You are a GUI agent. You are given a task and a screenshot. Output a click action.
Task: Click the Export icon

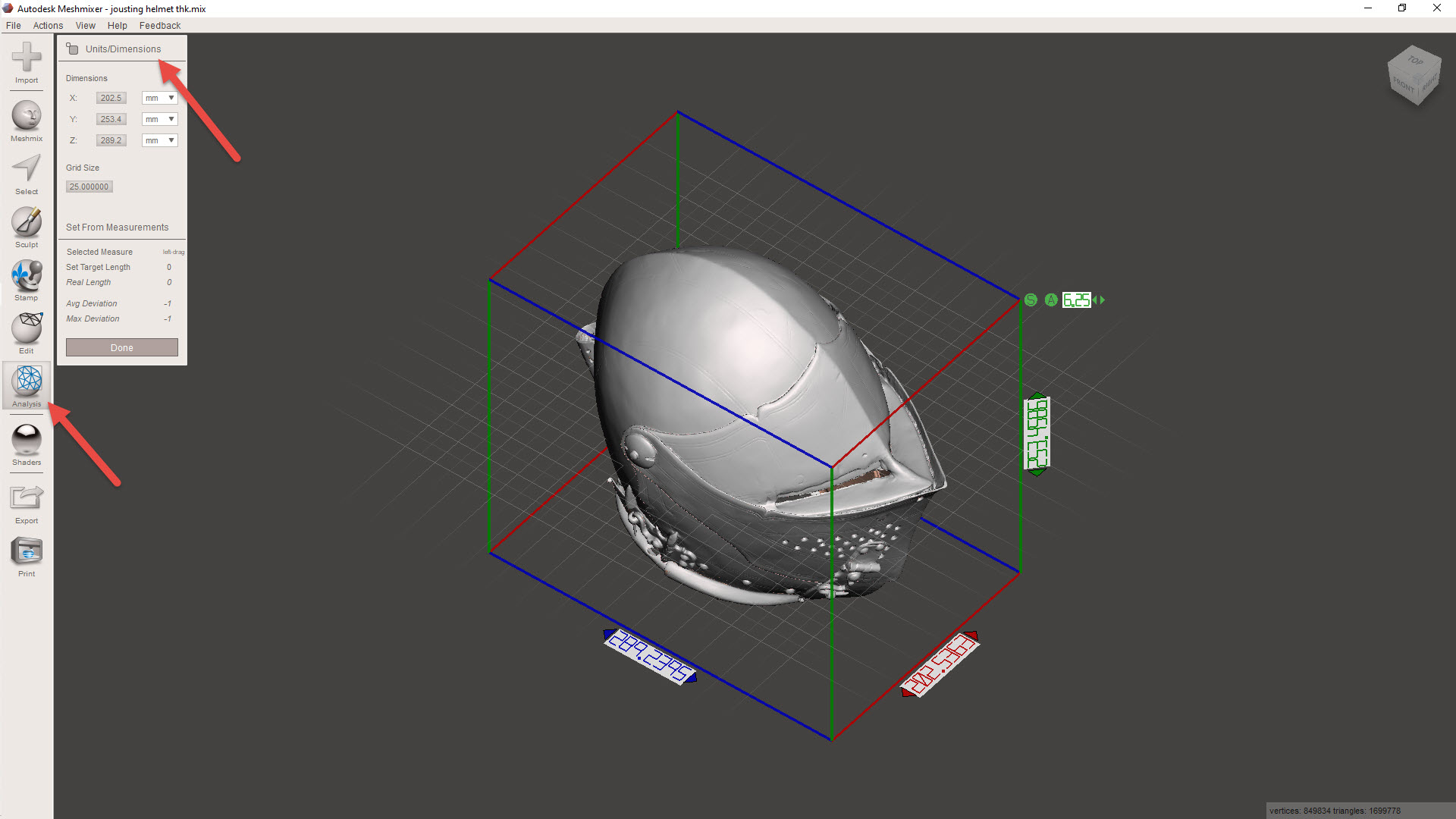click(x=27, y=500)
